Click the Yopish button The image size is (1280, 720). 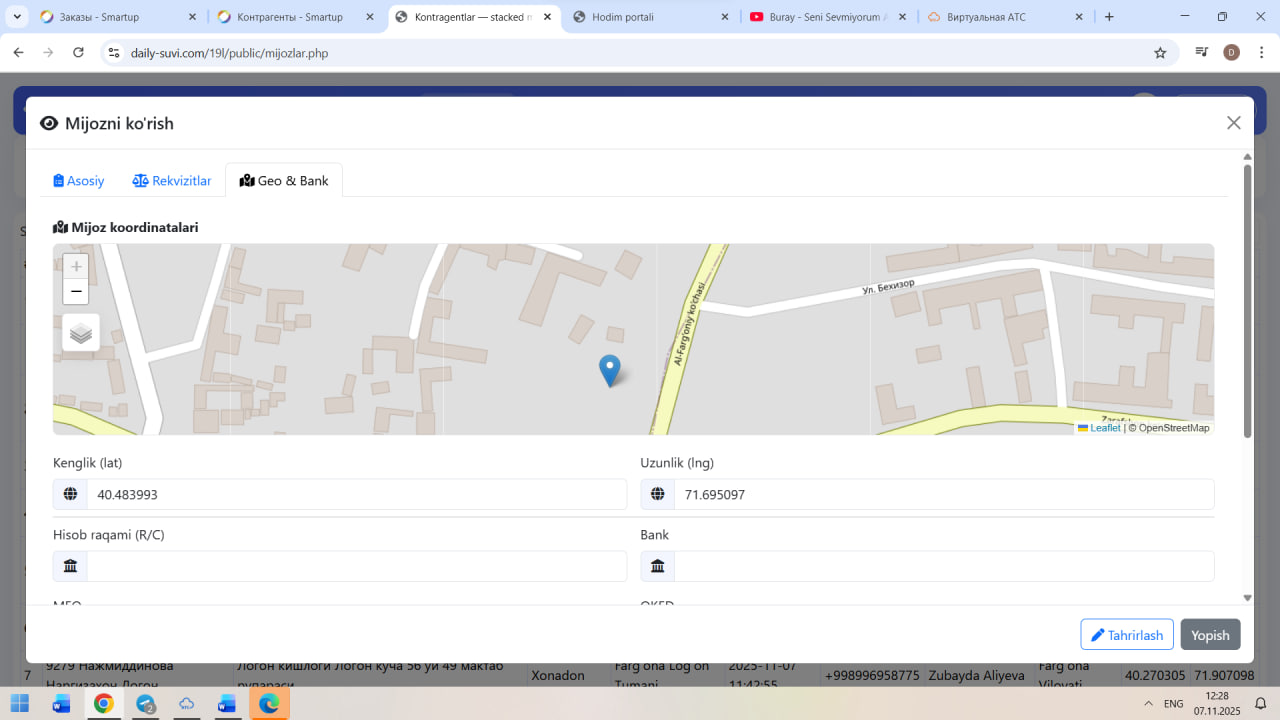[1210, 635]
